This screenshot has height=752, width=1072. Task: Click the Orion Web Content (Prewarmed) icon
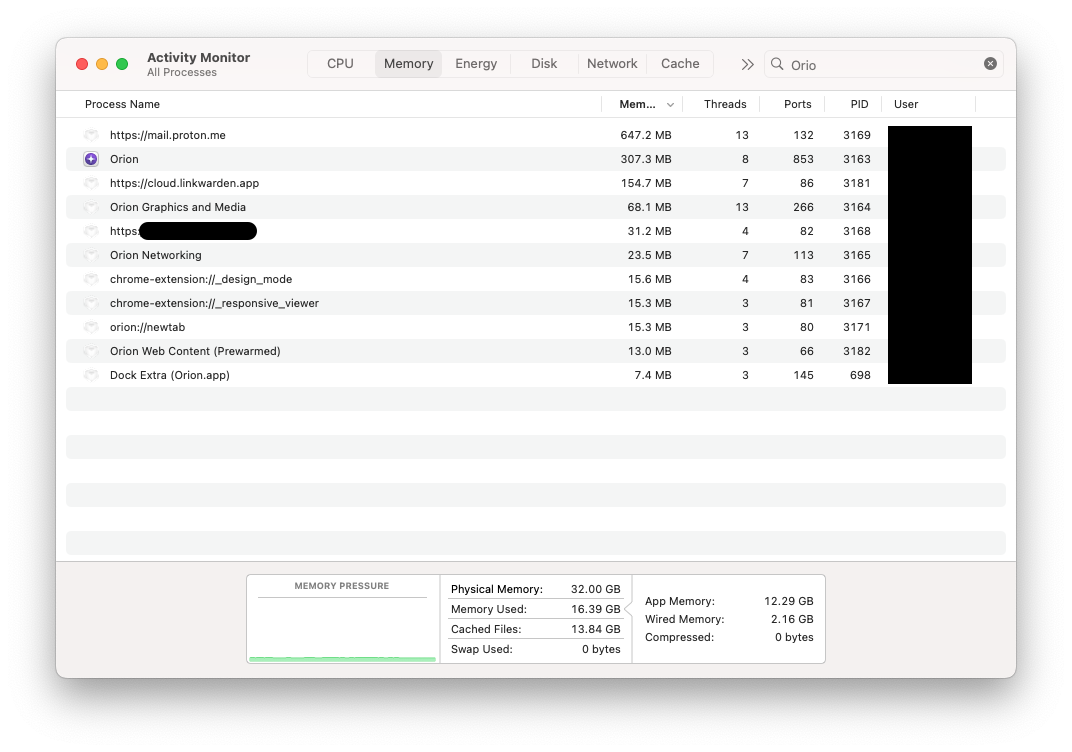[91, 351]
